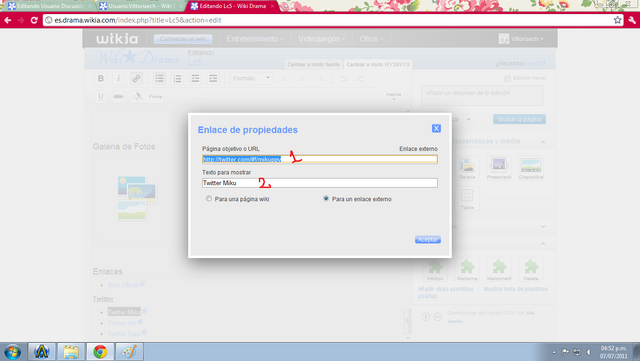Click the 'Página objetivo o URL' field
This screenshot has height=361, width=640.
[x=320, y=159]
